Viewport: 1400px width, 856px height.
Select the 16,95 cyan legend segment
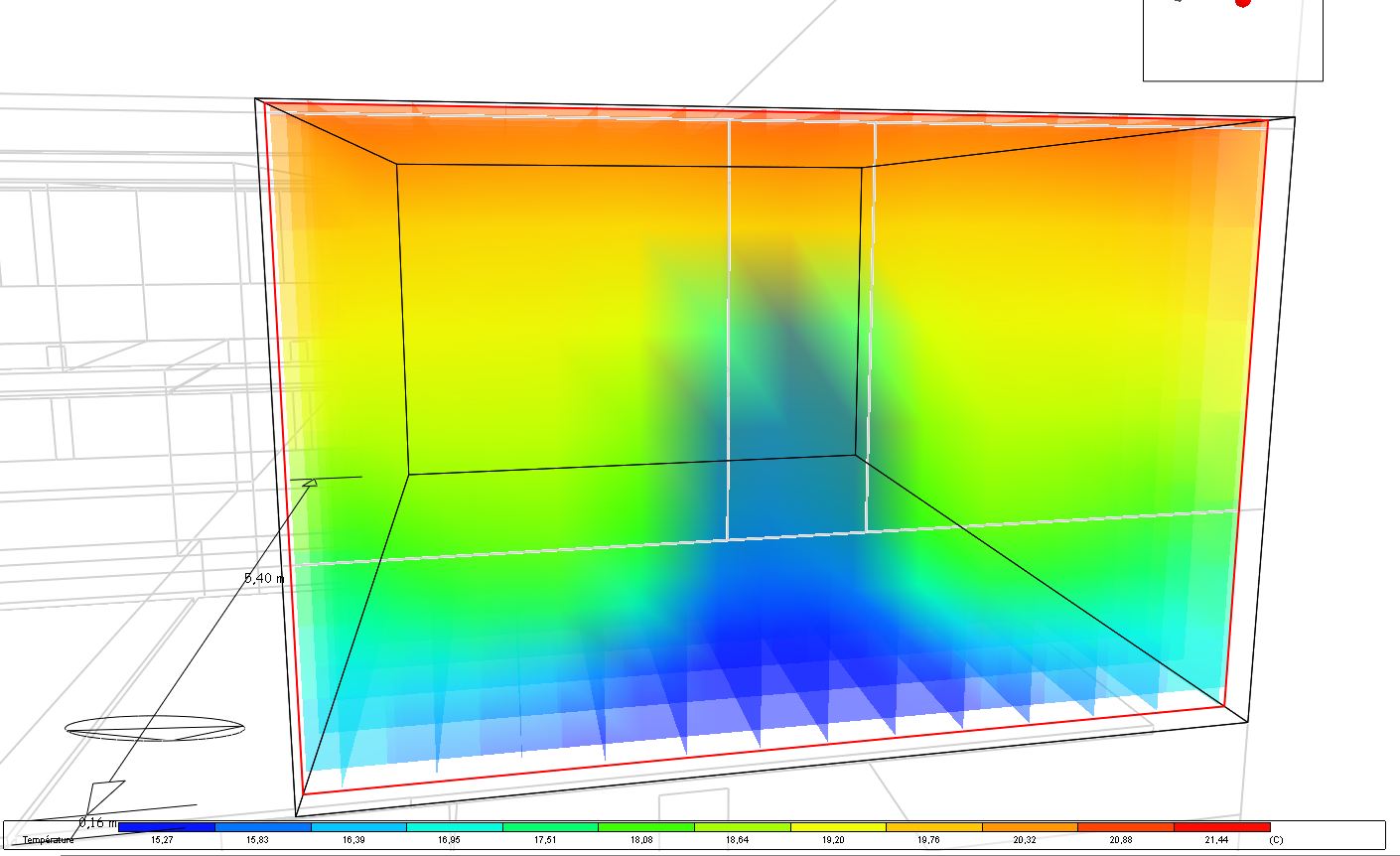tap(452, 826)
